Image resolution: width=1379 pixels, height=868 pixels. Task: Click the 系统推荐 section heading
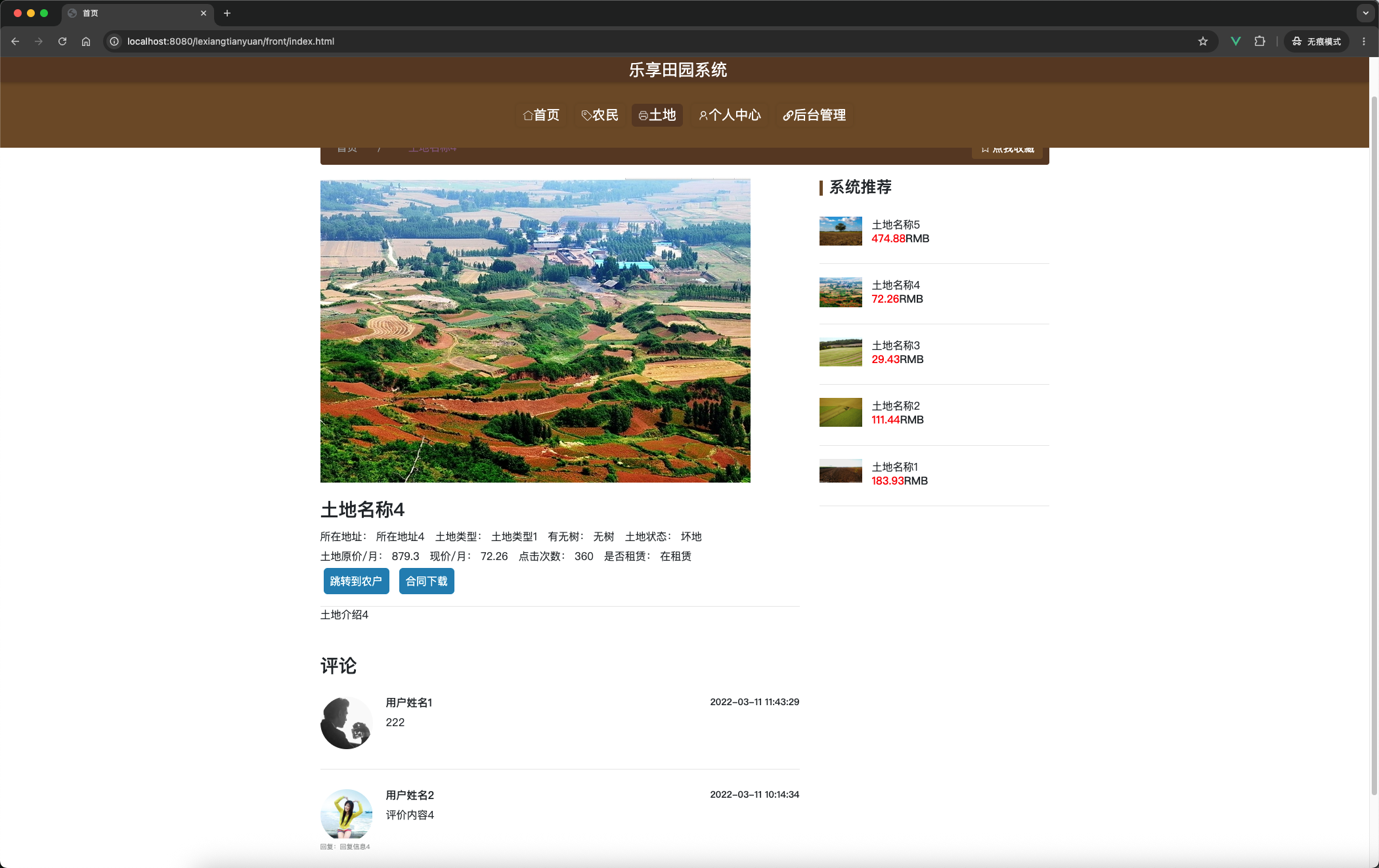click(860, 187)
